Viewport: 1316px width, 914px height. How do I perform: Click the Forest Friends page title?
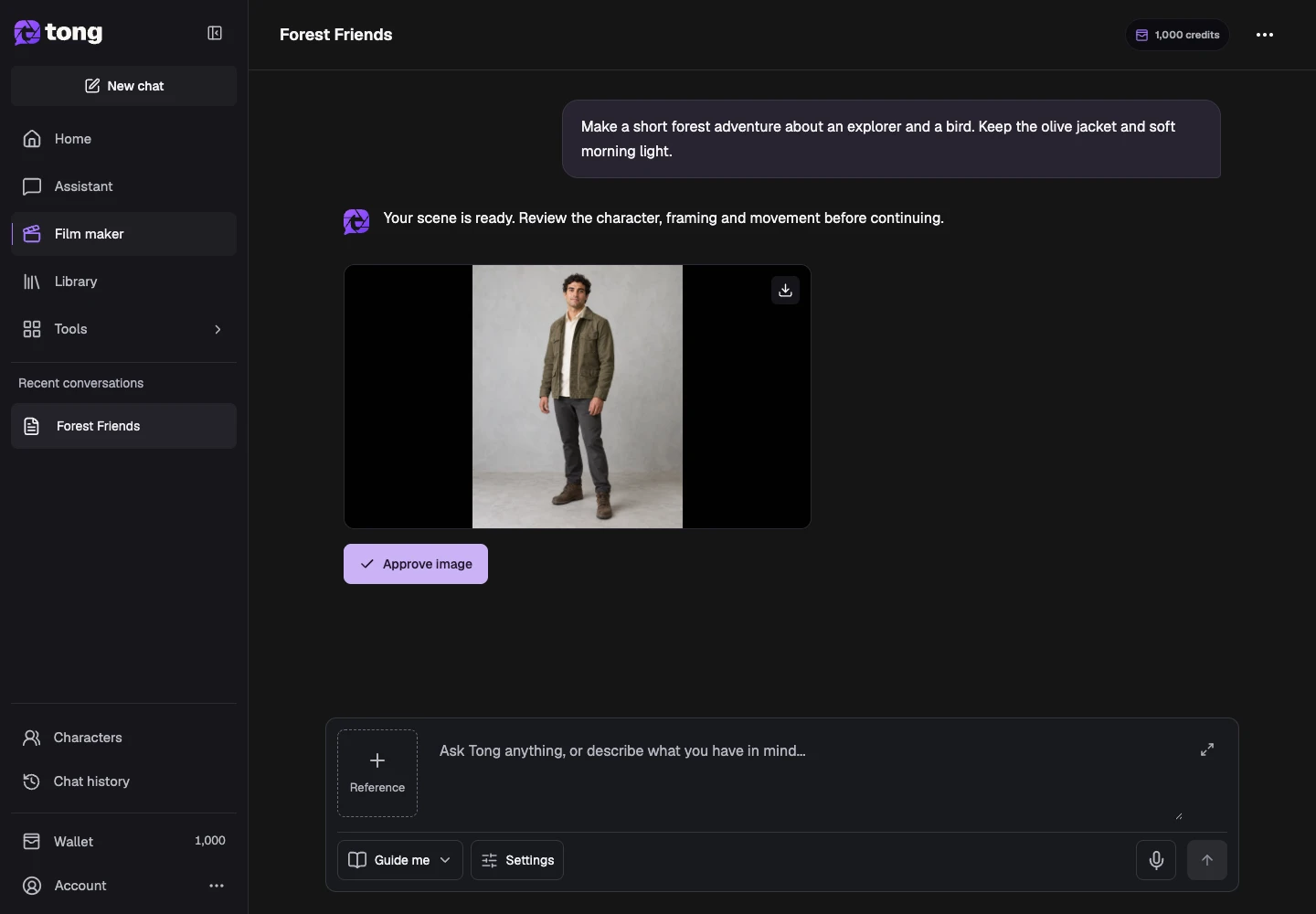(x=336, y=35)
